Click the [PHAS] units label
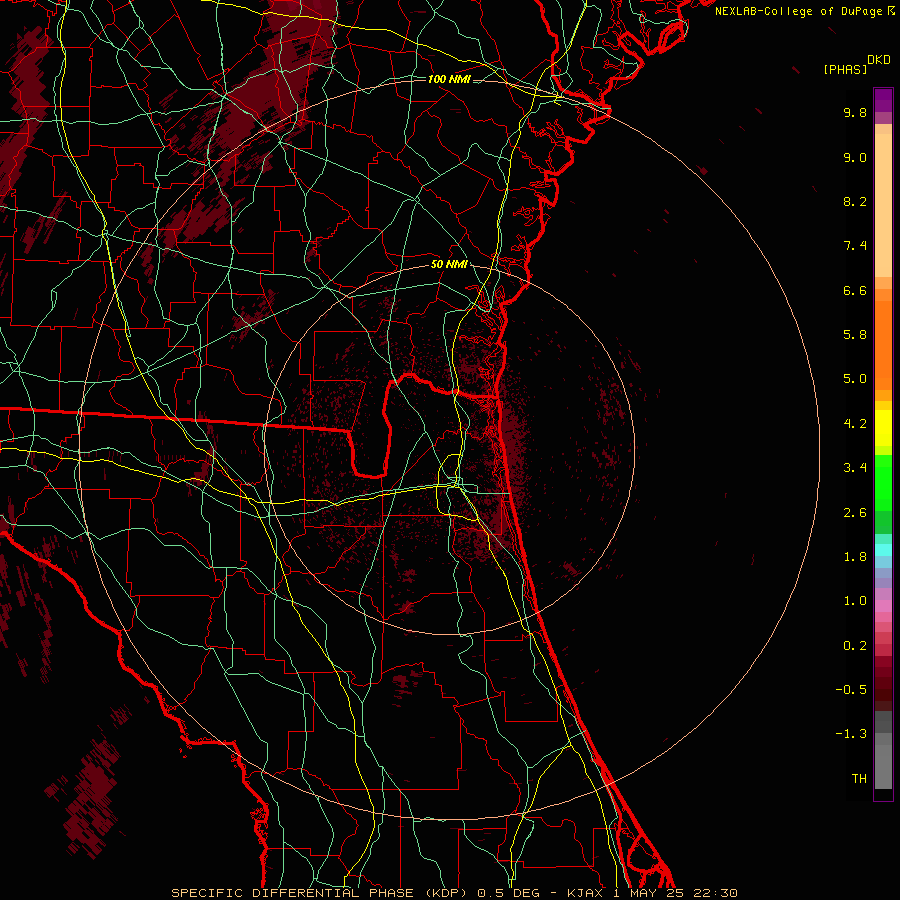 (x=845, y=70)
